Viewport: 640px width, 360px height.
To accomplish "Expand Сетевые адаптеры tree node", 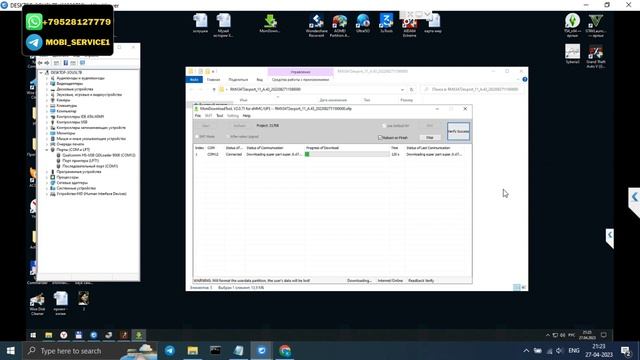I will click(x=47, y=183).
